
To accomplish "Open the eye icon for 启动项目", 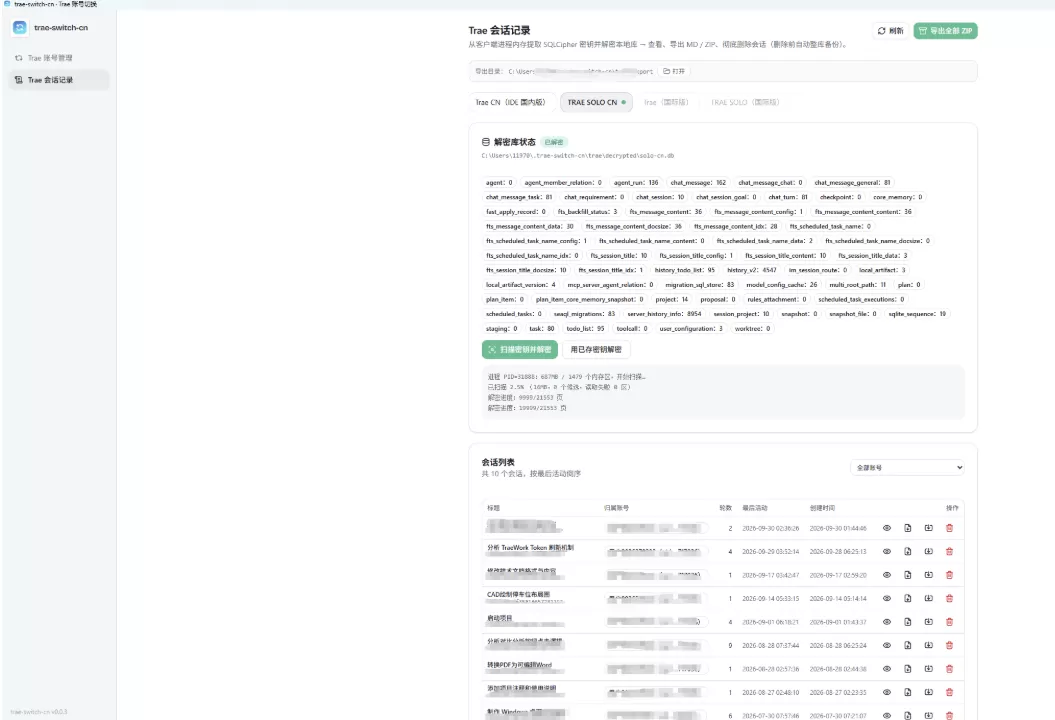I will [887, 622].
